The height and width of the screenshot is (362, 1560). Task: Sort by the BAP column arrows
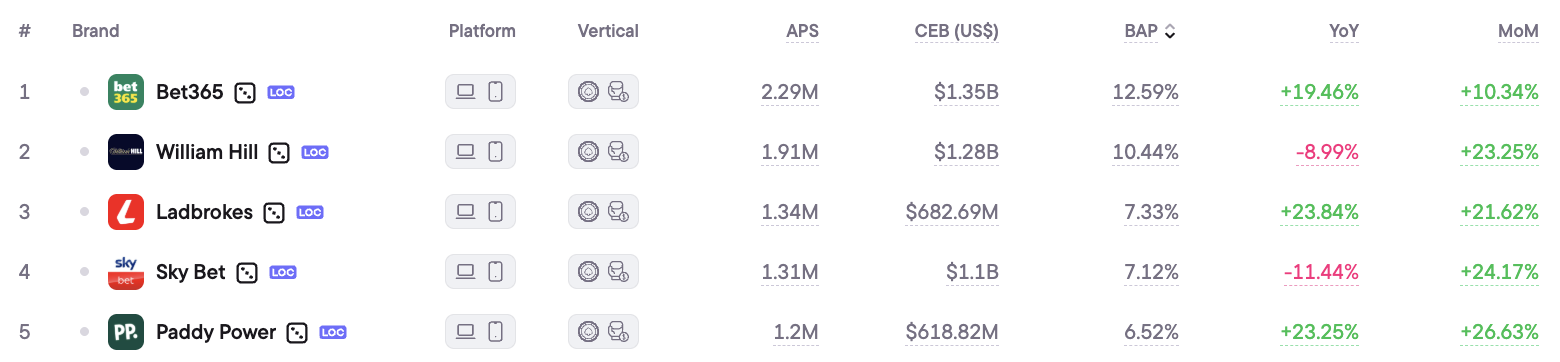[x=1170, y=32]
